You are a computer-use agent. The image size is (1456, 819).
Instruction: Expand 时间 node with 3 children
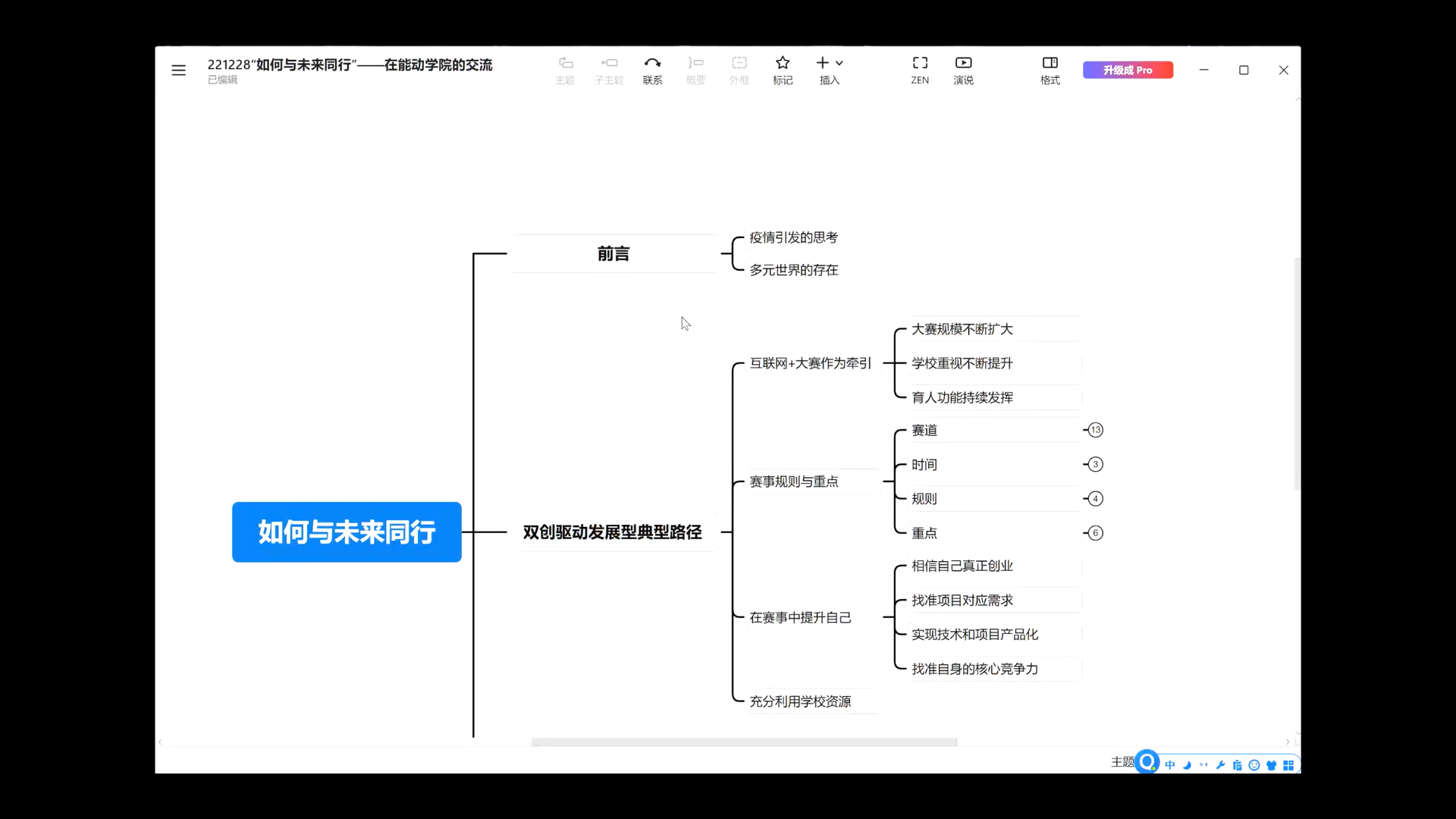pos(1095,464)
